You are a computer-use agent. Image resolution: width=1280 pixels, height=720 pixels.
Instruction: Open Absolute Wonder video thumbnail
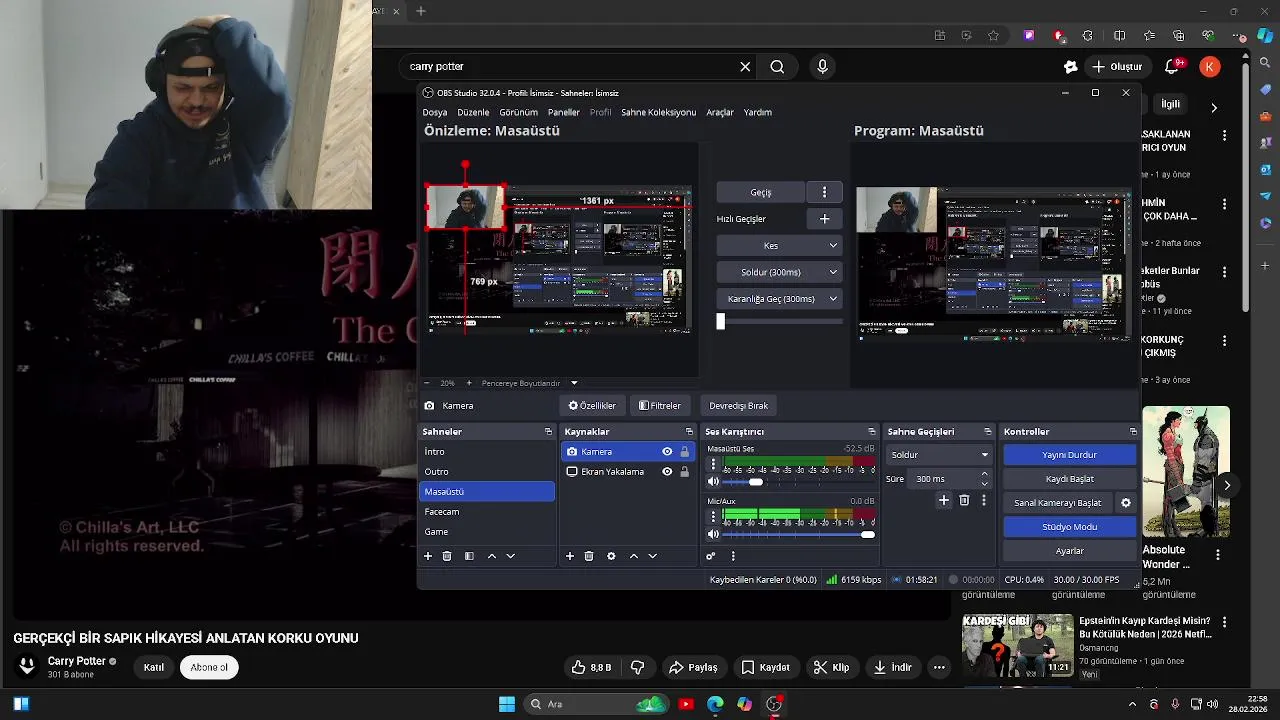(1186, 471)
